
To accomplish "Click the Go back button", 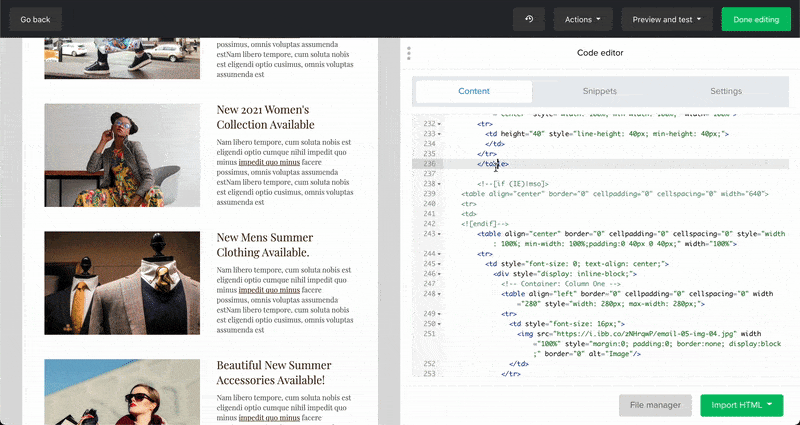I will 35,19.
